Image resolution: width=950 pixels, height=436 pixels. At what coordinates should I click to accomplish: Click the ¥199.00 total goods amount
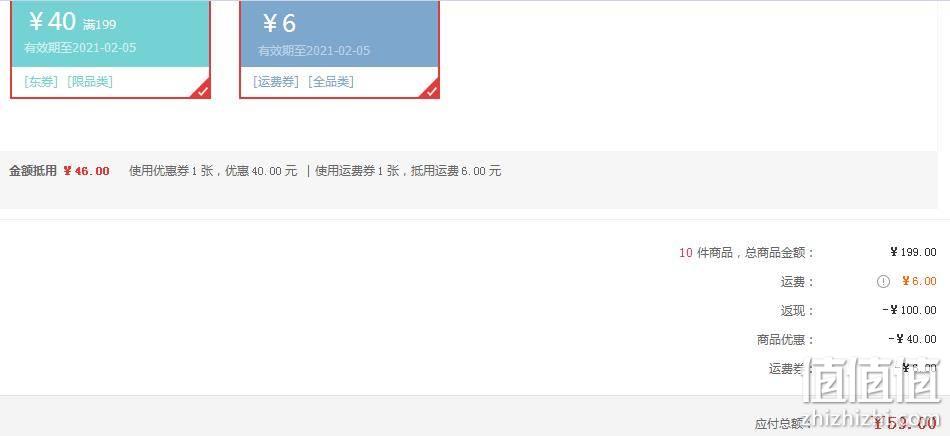913,253
